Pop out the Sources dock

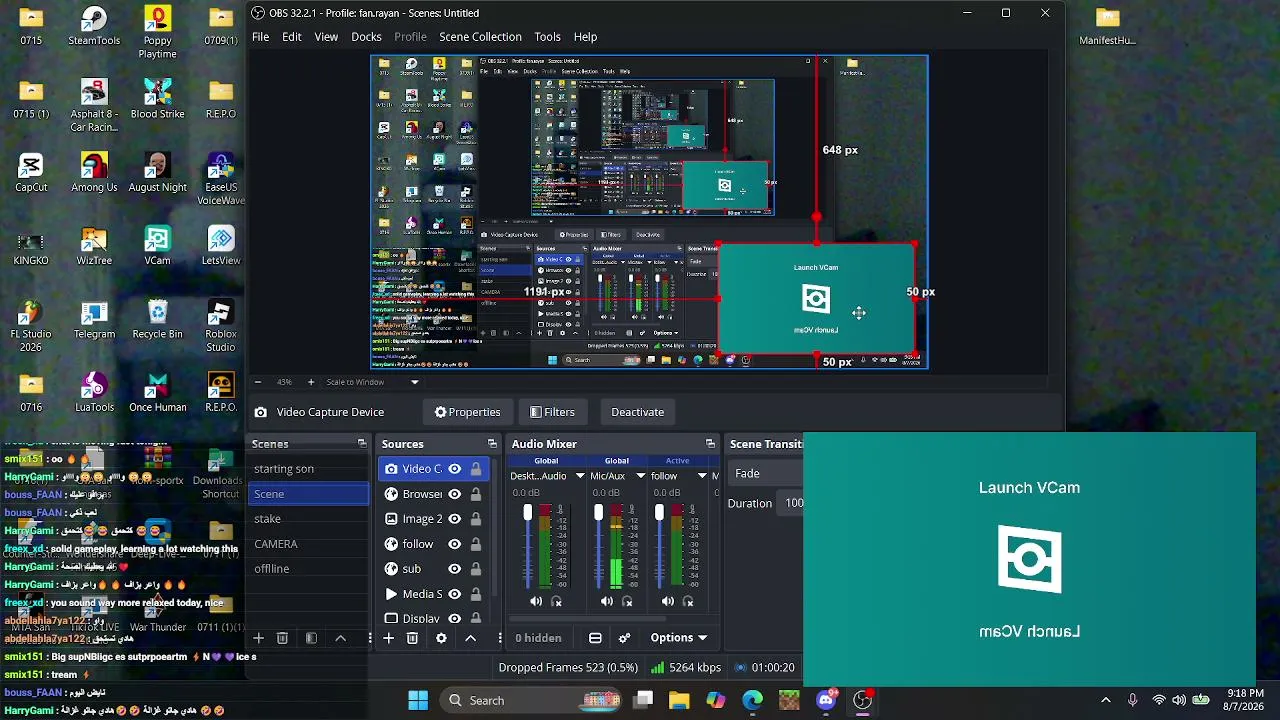[492, 444]
